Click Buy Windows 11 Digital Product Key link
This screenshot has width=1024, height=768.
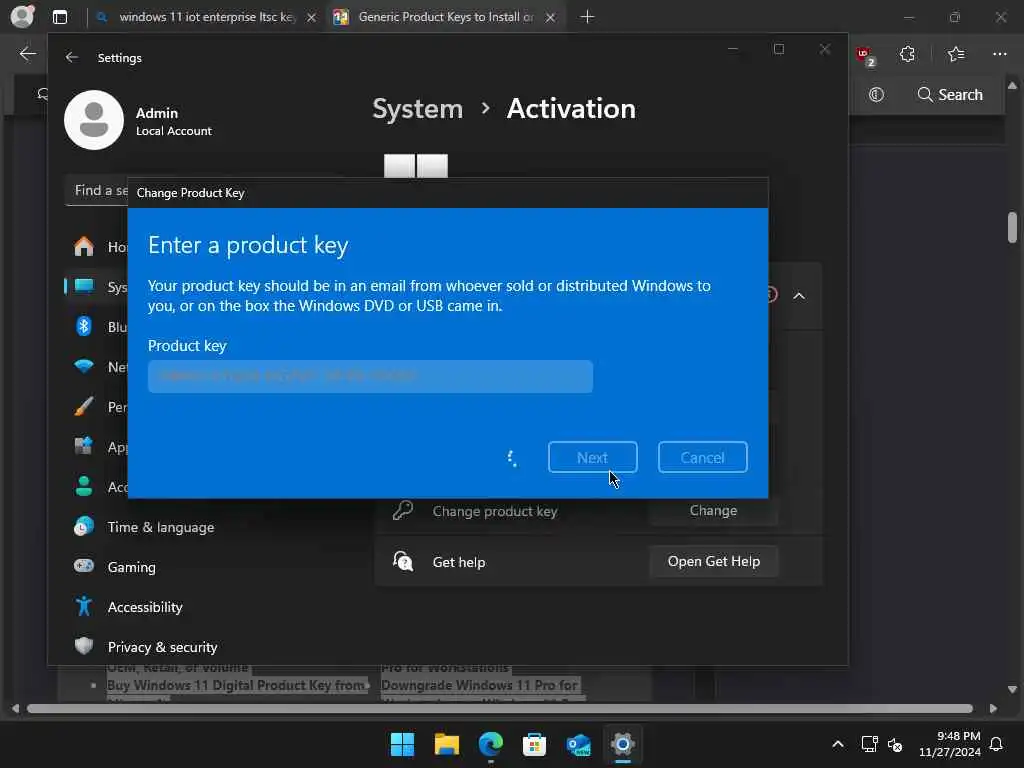(236, 685)
